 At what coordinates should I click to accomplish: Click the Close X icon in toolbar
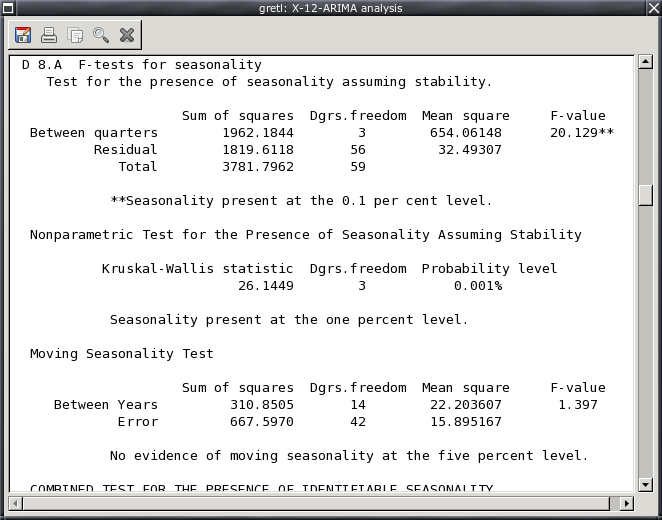click(127, 35)
